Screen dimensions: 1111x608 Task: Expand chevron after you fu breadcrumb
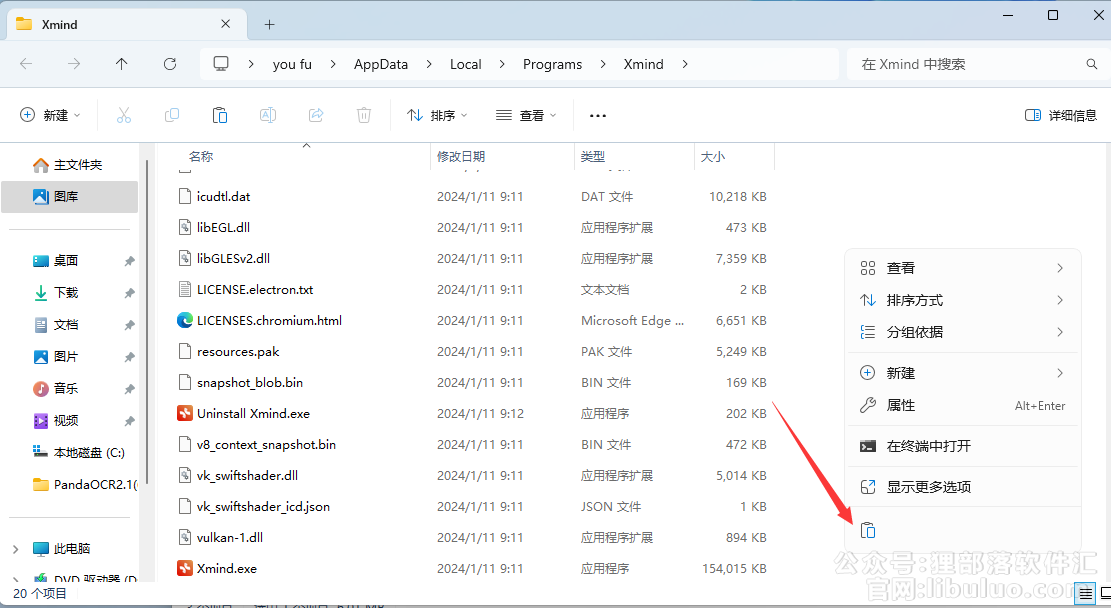pyautogui.click(x=332, y=64)
